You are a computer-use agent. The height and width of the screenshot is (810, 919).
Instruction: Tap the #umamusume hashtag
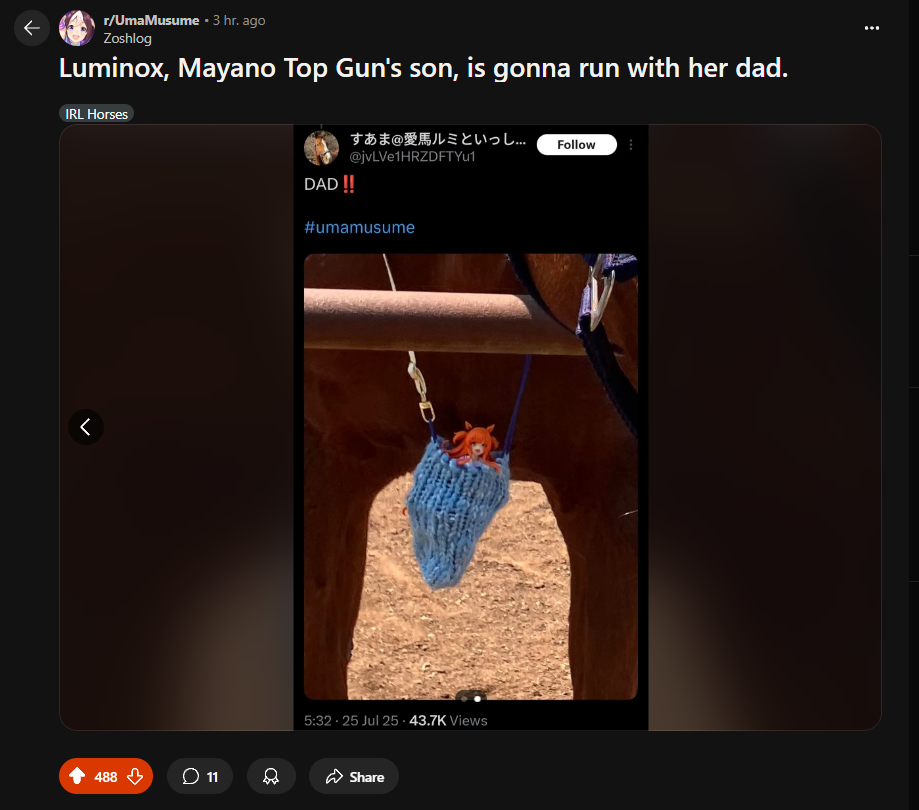(359, 227)
